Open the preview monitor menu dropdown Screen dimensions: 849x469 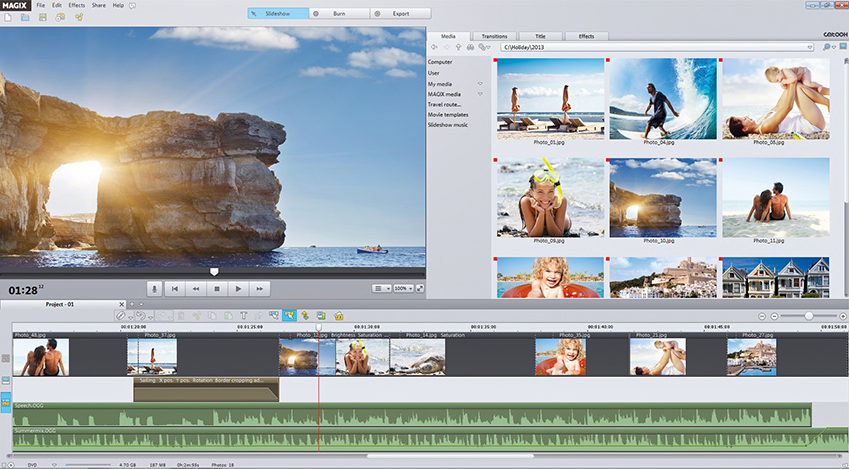click(382, 289)
